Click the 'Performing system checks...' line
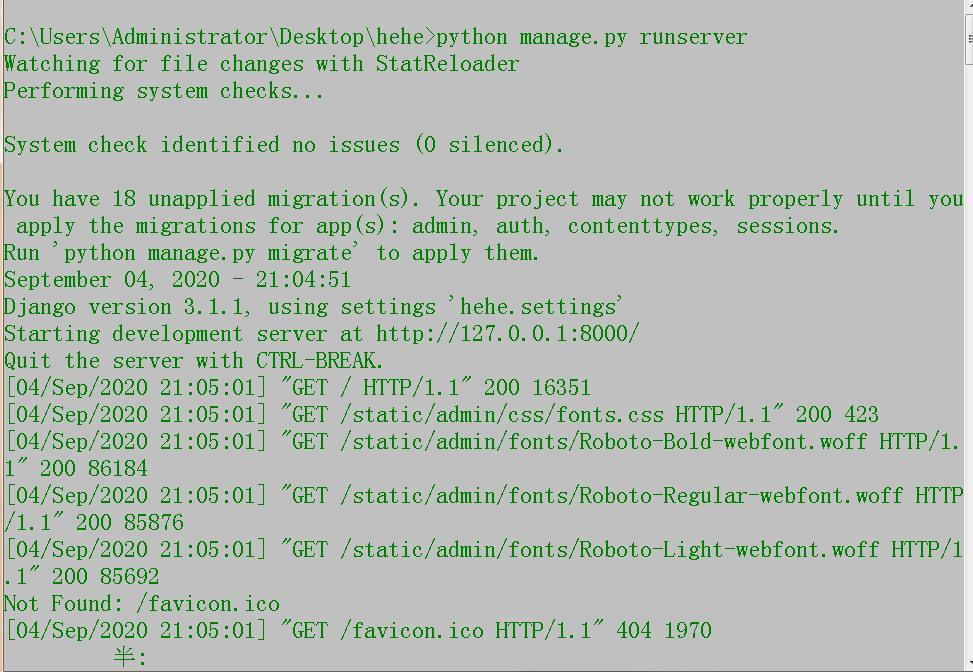Viewport: 973px width, 672px height. pos(163,91)
